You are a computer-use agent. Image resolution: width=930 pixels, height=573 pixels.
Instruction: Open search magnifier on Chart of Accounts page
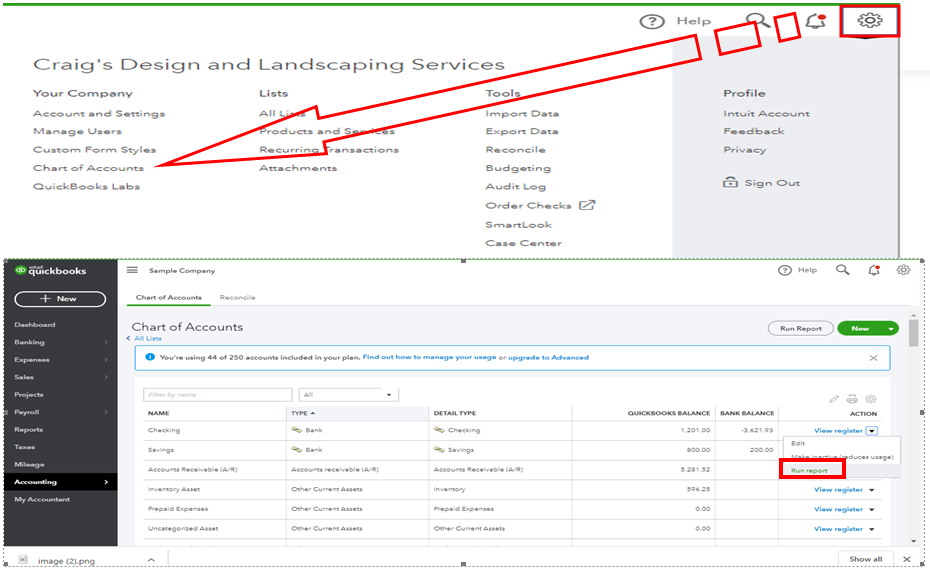click(843, 270)
